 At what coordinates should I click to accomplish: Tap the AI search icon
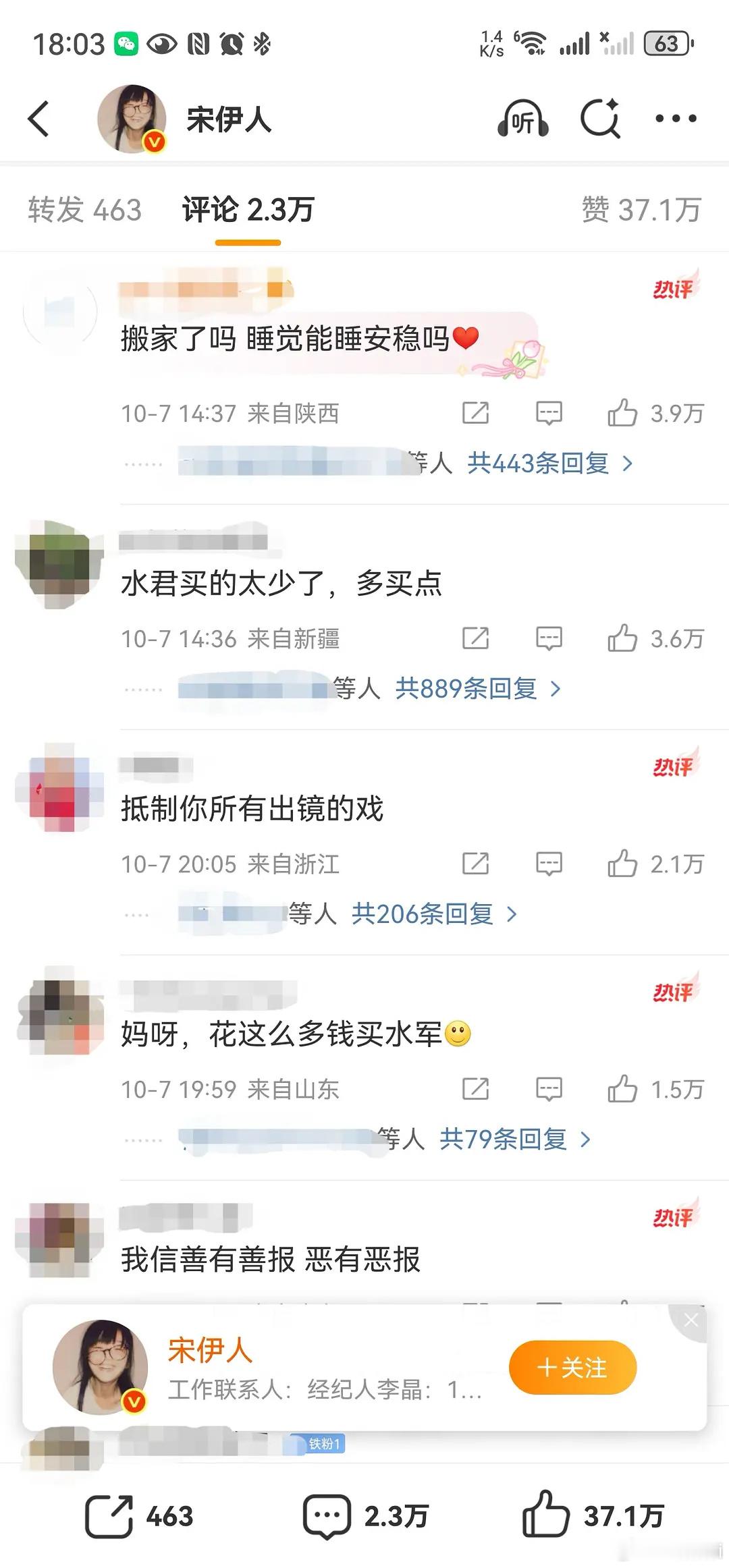point(600,119)
